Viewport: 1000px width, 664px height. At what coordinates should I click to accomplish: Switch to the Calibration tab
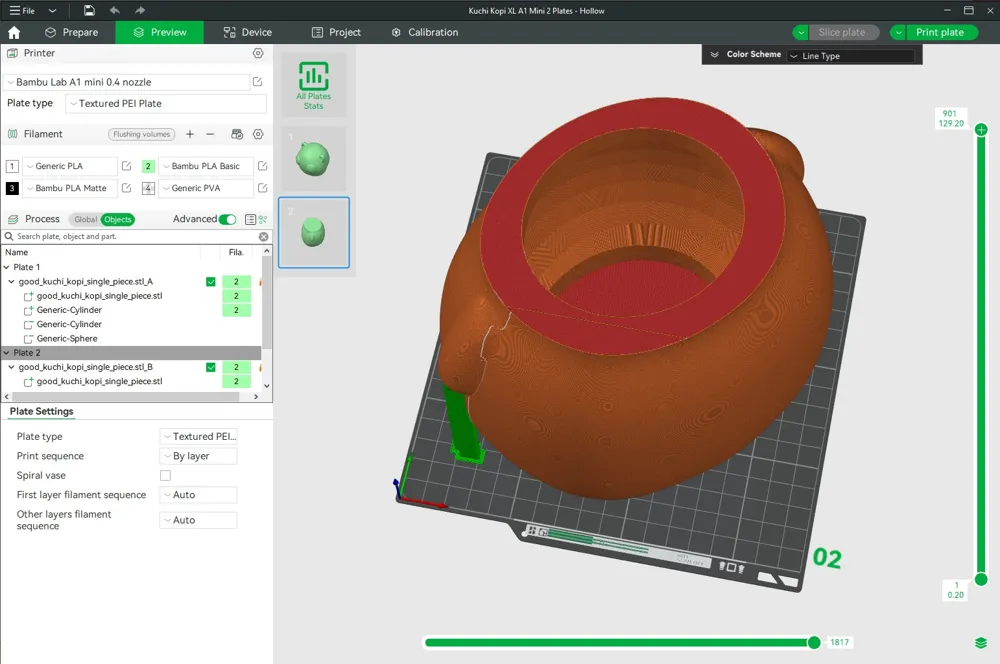pyautogui.click(x=425, y=33)
